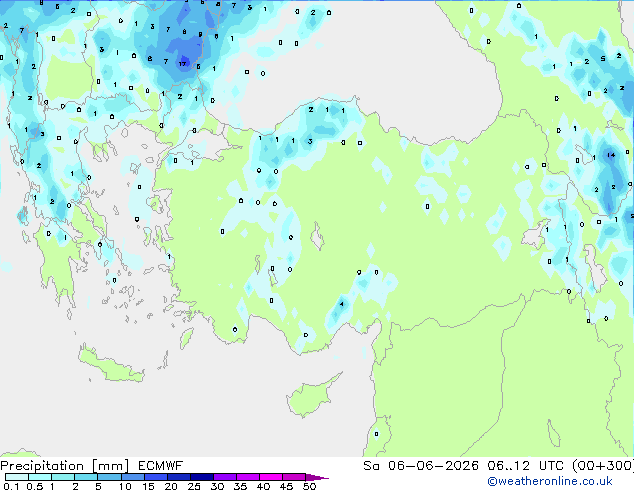
Task: Click the date '06-06-2026' text
Action: pyautogui.click(x=433, y=466)
